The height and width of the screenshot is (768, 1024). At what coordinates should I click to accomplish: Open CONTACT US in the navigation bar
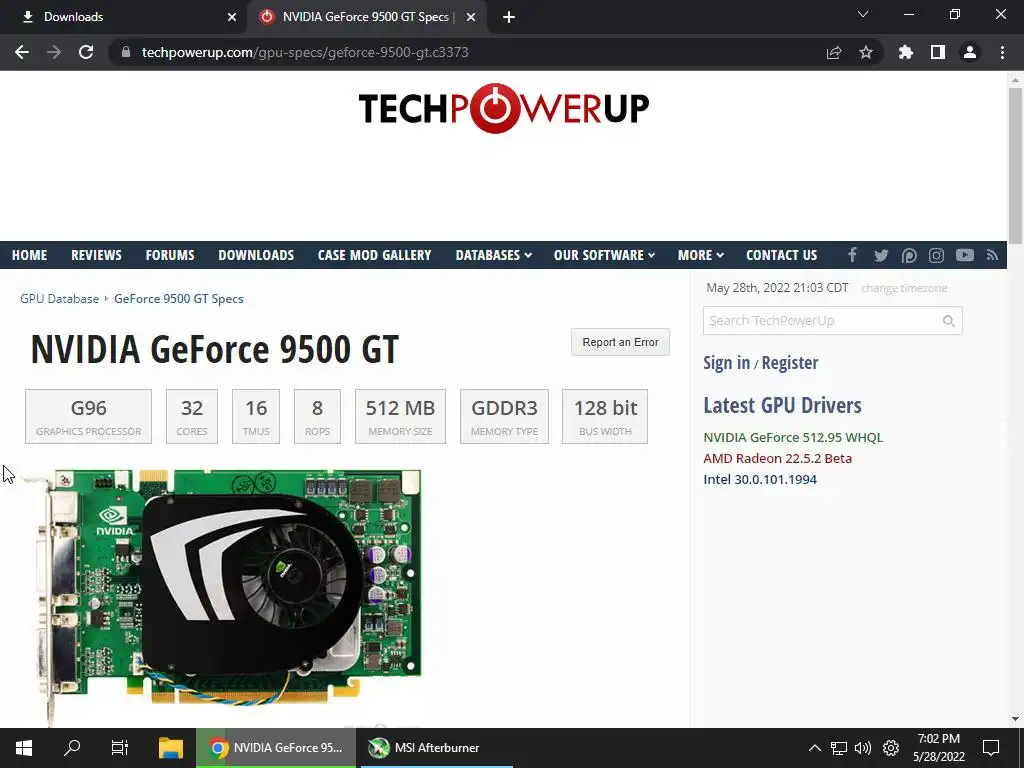[781, 255]
